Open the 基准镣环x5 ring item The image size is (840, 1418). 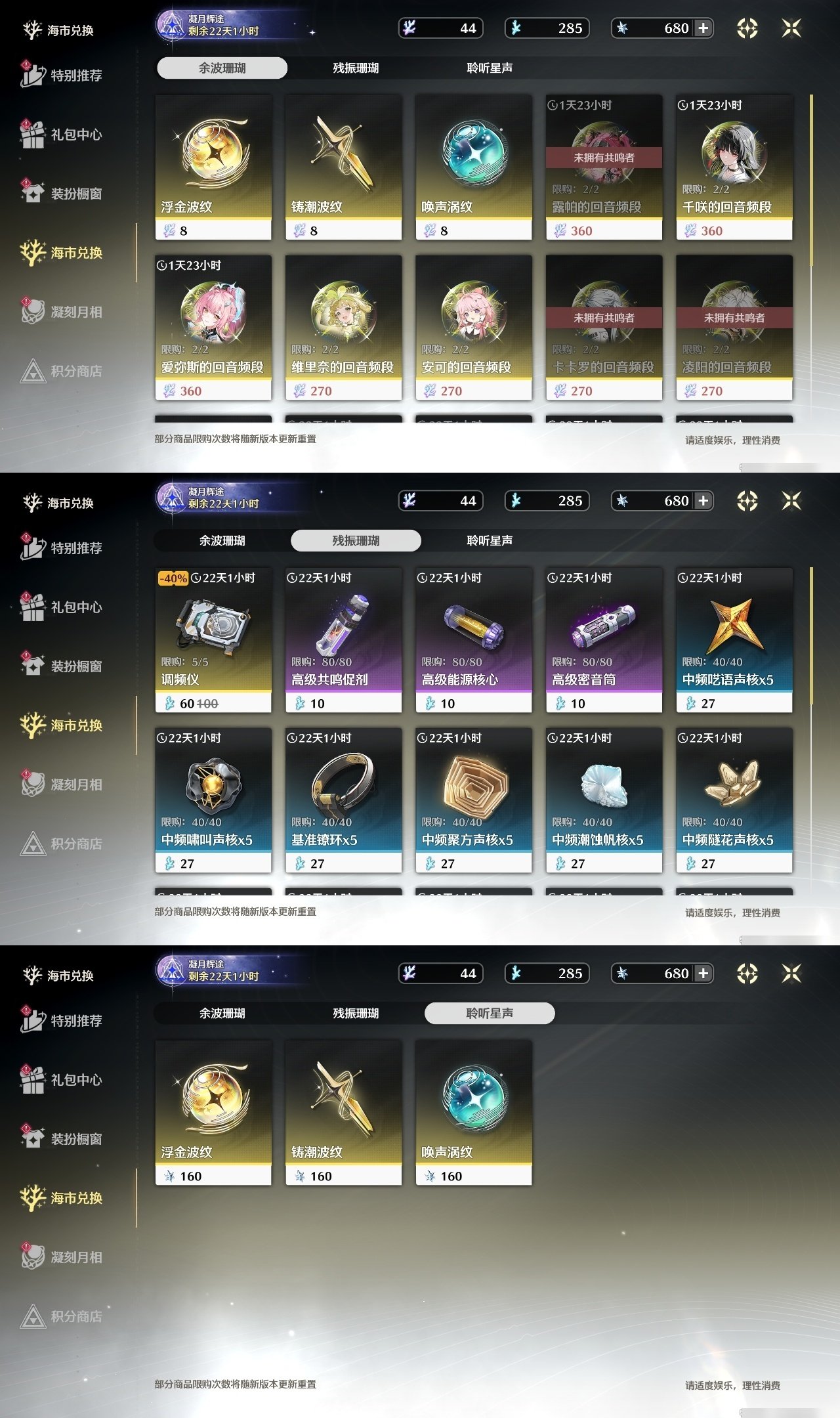pos(343,800)
